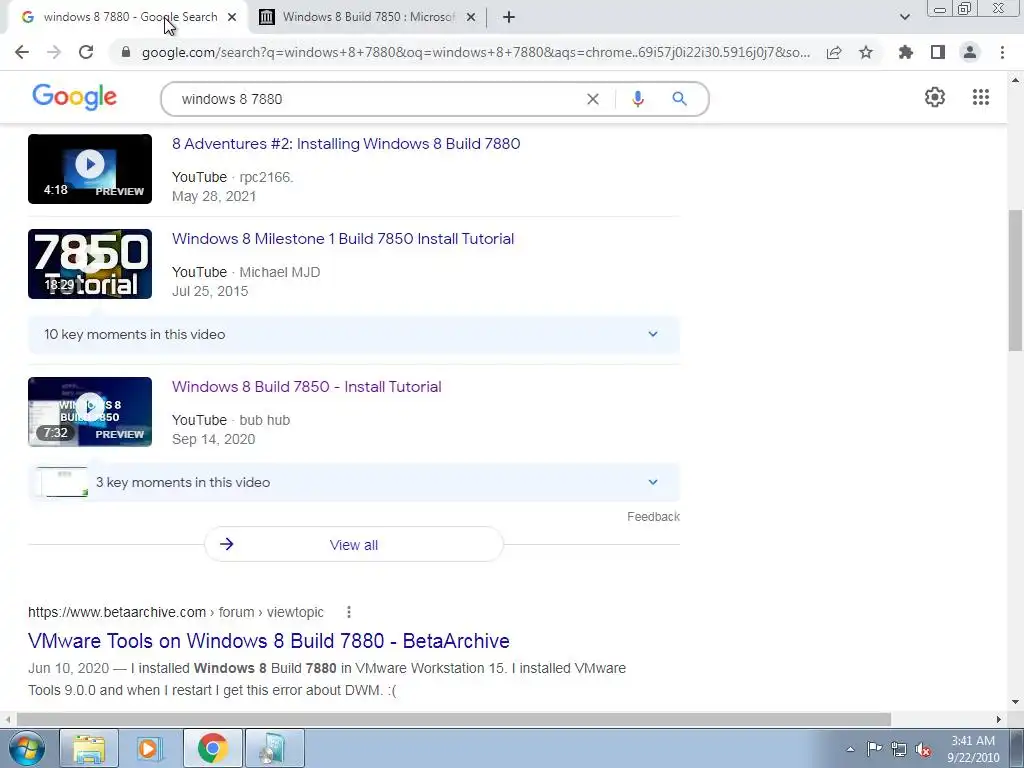Viewport: 1024px width, 768px height.
Task: Open the Action Center flag icon
Action: click(874, 749)
